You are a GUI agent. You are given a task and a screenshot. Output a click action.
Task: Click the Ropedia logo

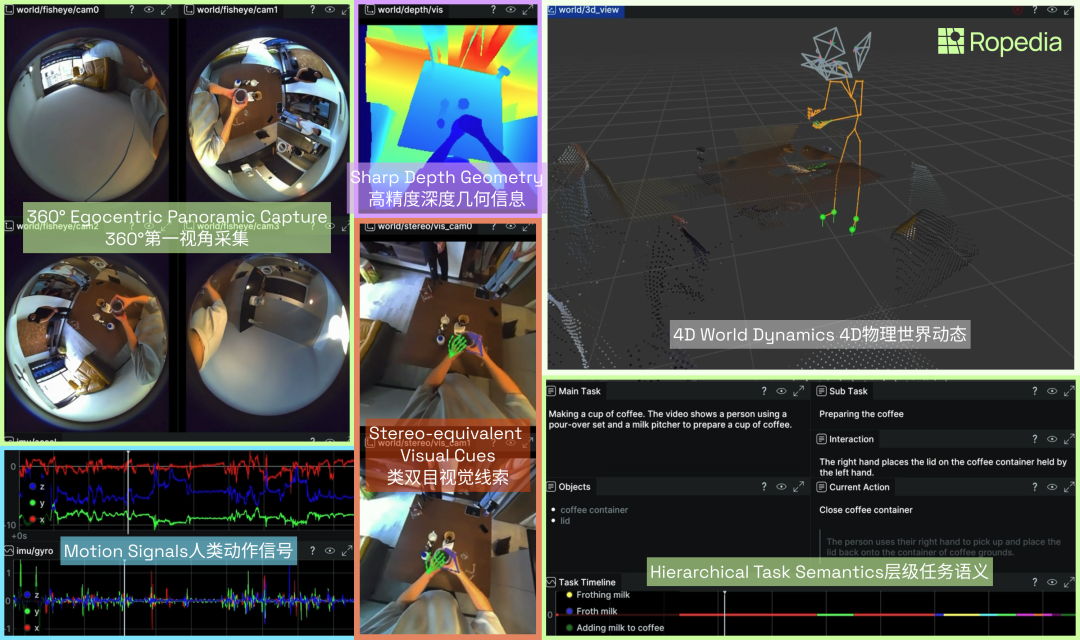998,42
